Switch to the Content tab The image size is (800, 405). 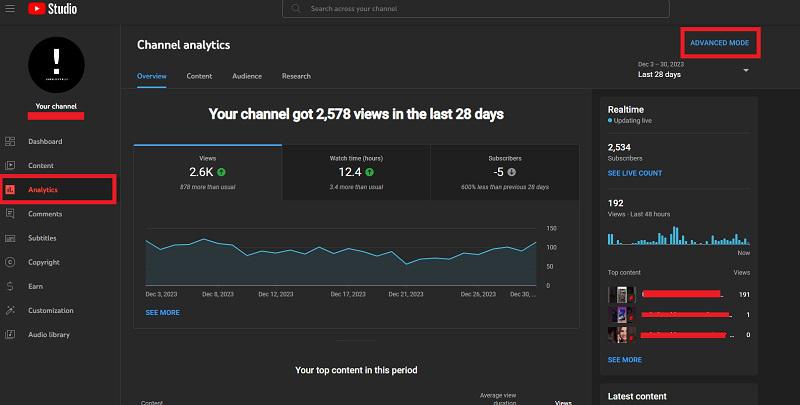(199, 76)
